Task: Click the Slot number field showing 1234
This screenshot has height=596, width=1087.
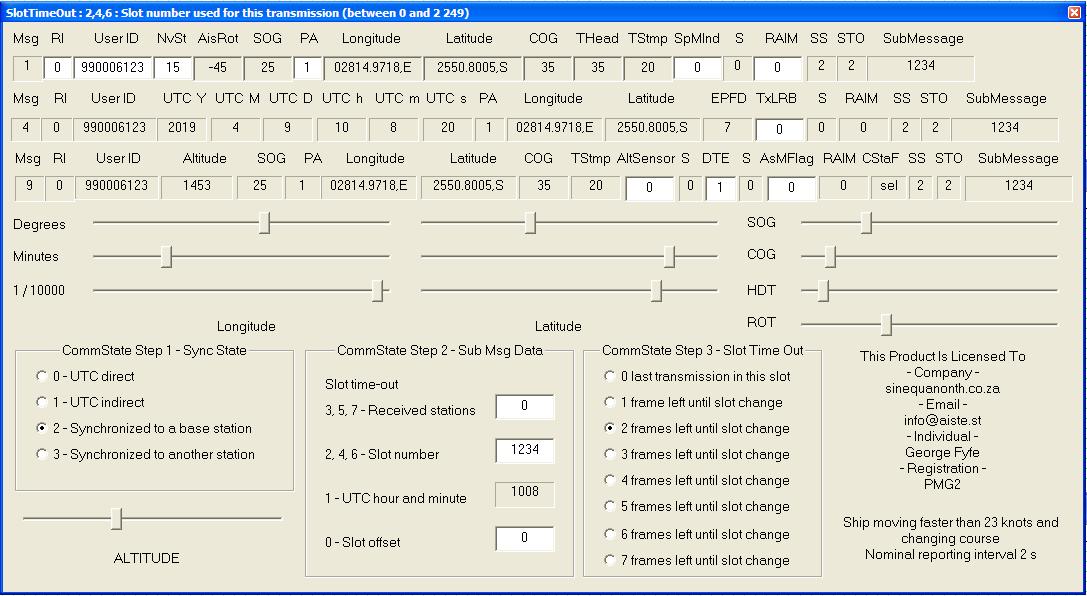Action: tap(524, 451)
